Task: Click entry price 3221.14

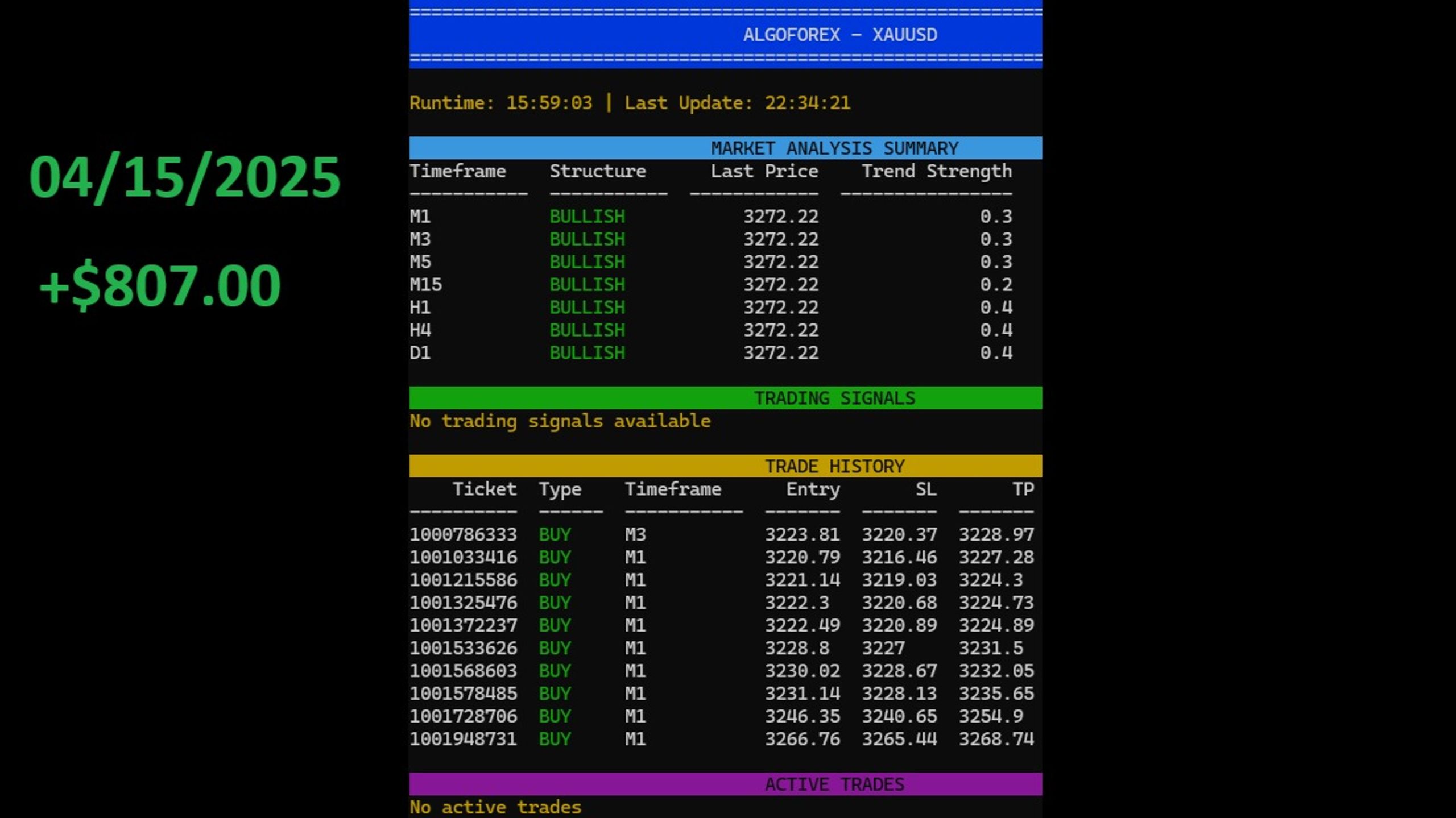Action: pos(802,580)
